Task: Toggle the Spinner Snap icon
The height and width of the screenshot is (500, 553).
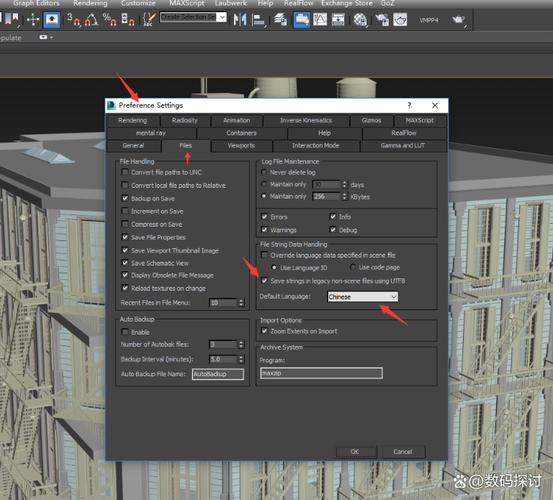Action: 128,19
